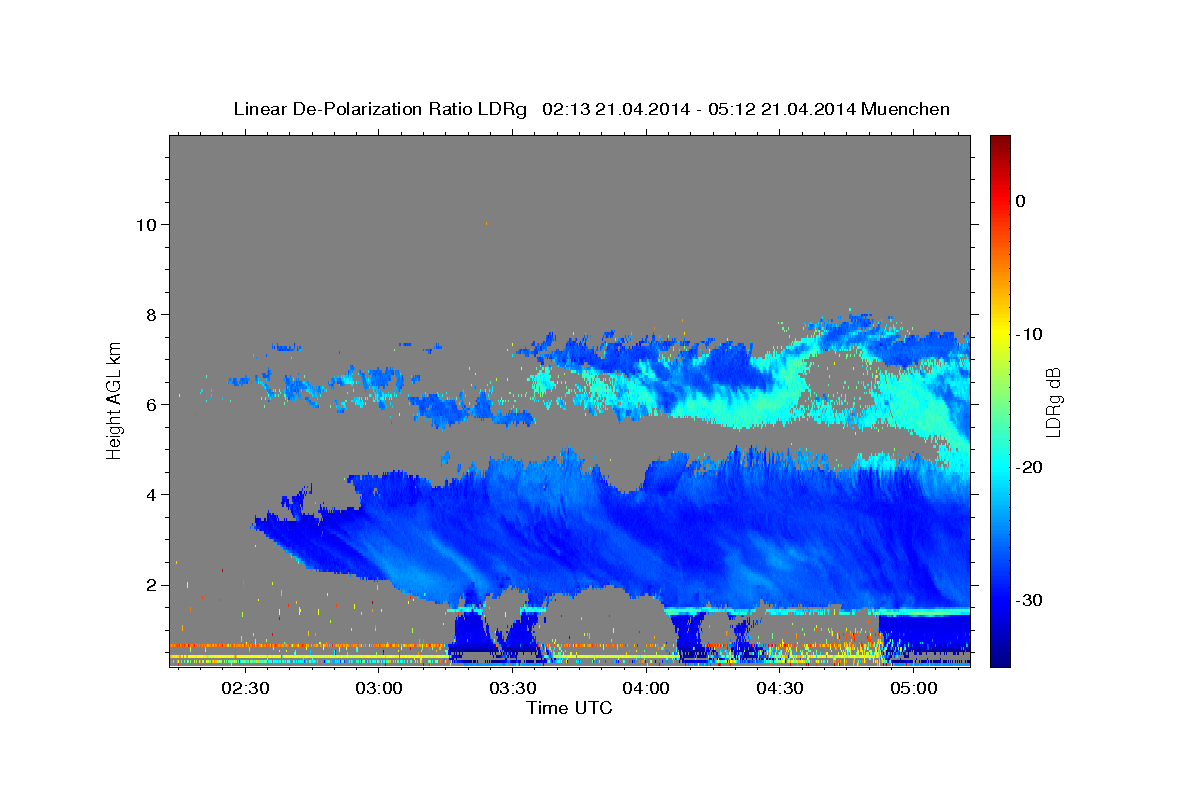
Task: Select the 03:30 time tick label
Action: (x=512, y=689)
